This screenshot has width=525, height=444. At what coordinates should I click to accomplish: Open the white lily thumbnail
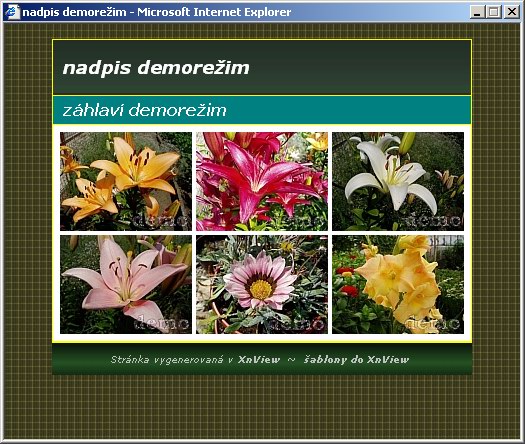(x=398, y=181)
